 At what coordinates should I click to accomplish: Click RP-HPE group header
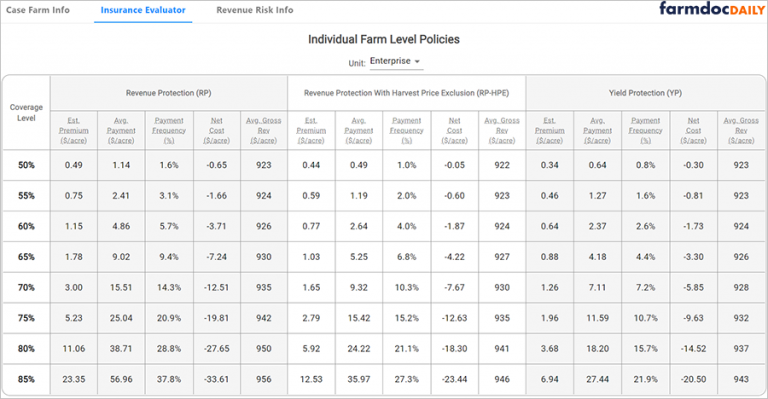[x=407, y=93]
